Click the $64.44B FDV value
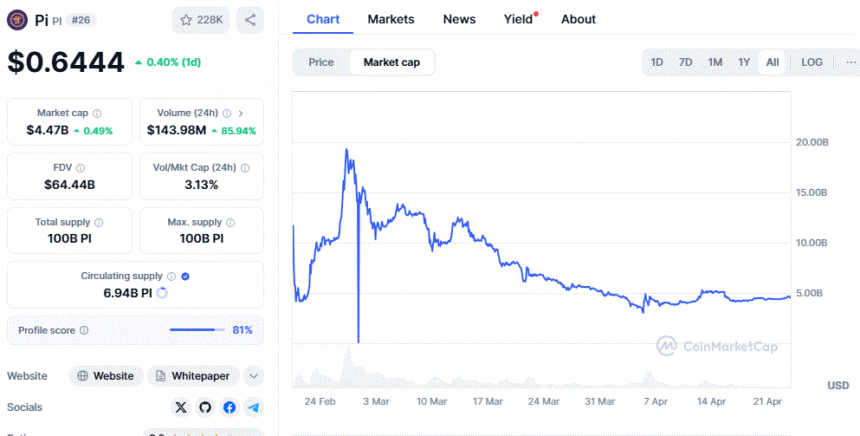The height and width of the screenshot is (436, 860). [x=70, y=185]
